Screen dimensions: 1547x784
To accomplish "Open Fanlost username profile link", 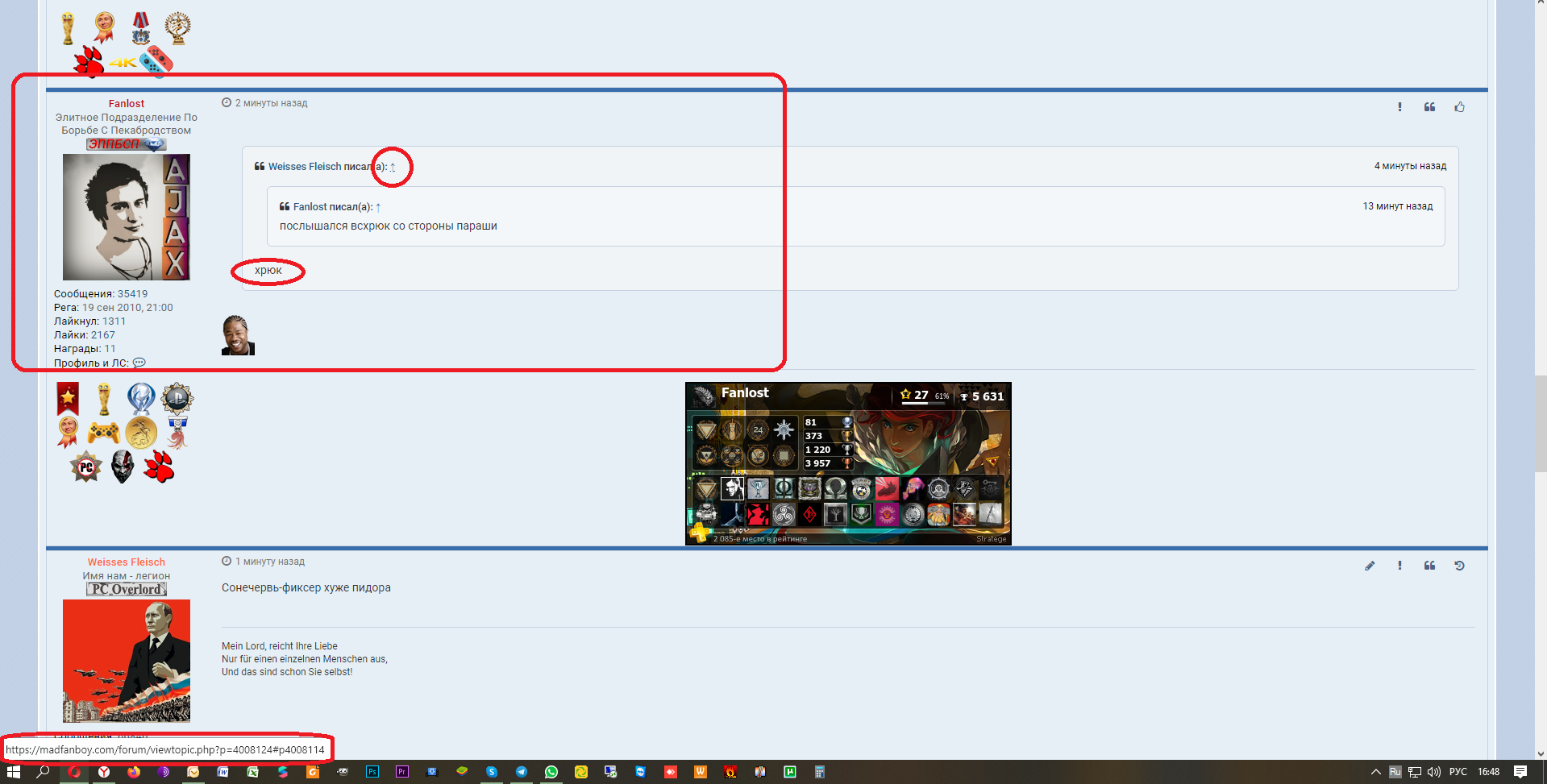I will click(127, 103).
